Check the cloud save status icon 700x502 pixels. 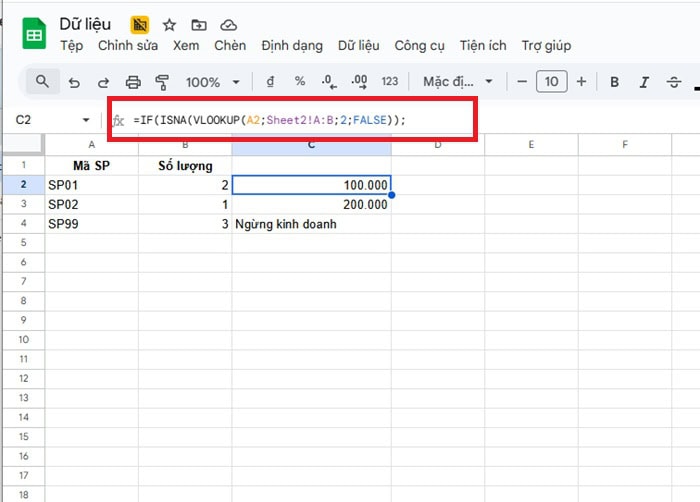[229, 24]
